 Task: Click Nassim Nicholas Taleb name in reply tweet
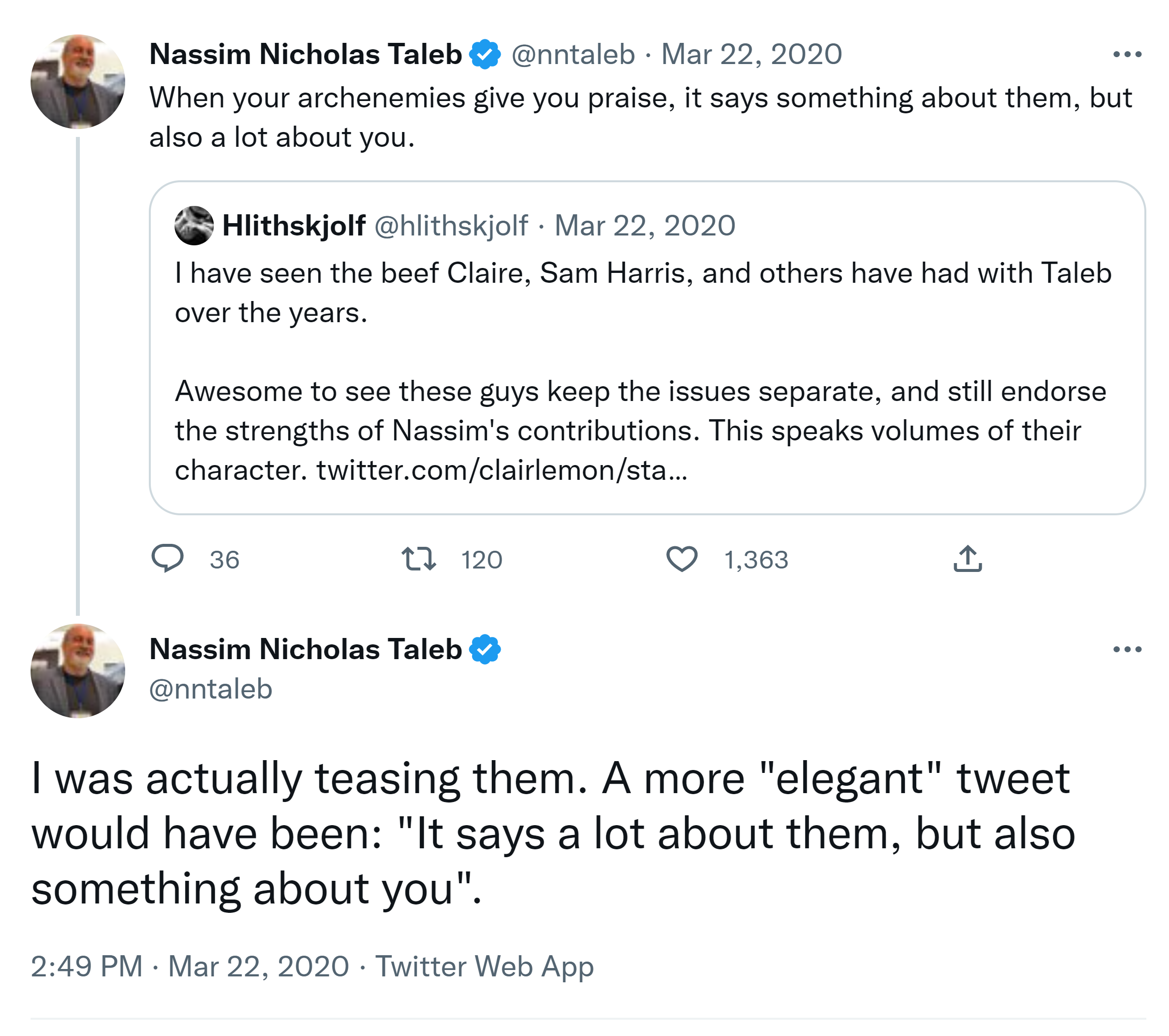[x=306, y=649]
